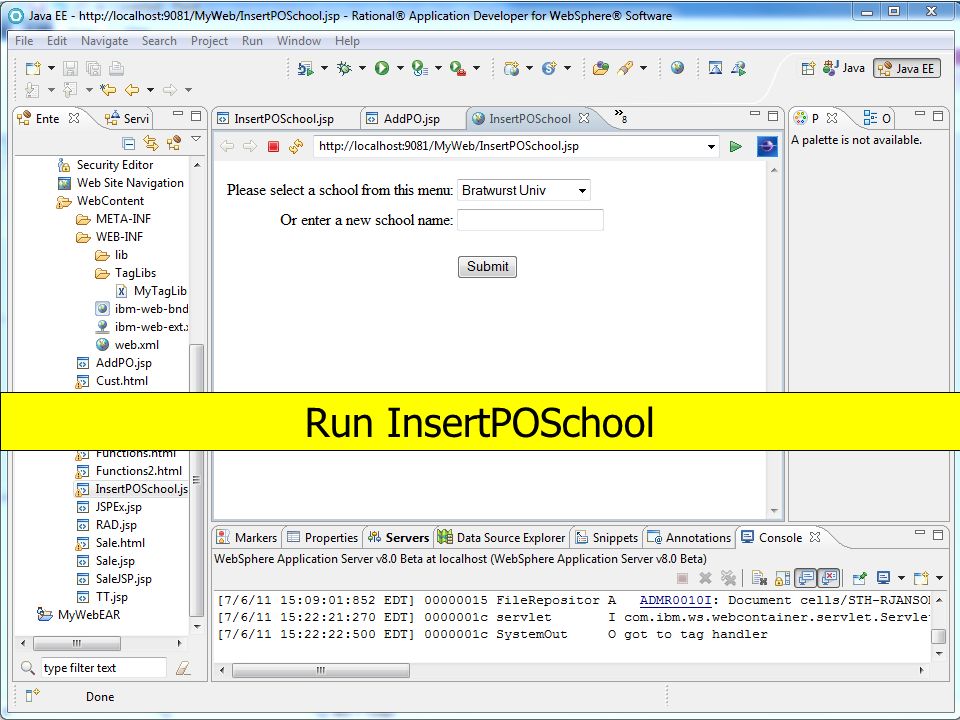Show hidden editors list chevron
This screenshot has width=960, height=720.
click(620, 116)
